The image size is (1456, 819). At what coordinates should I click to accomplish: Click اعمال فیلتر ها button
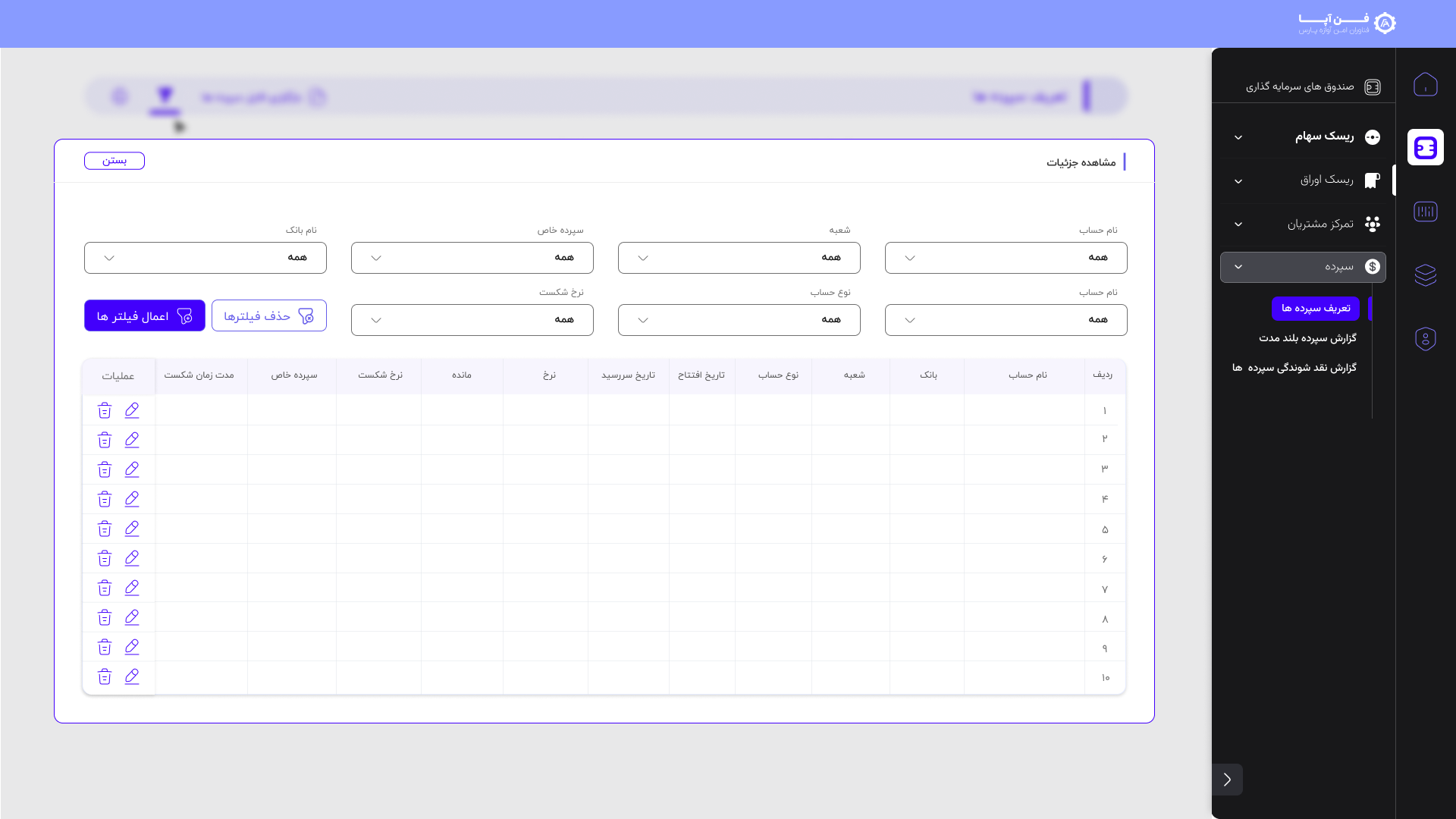(145, 315)
